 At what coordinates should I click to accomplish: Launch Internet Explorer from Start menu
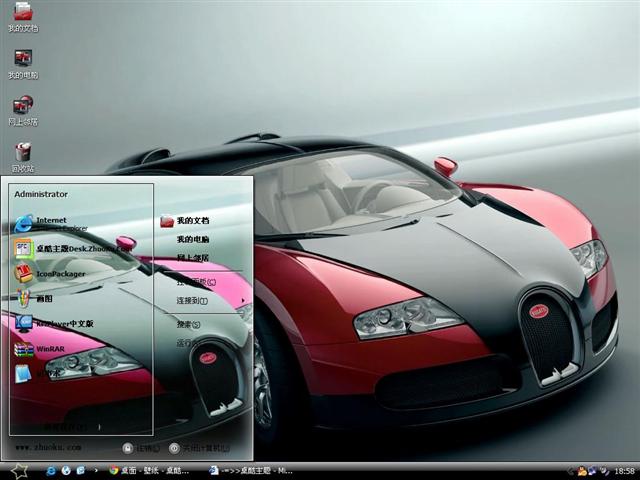[x=51, y=224]
